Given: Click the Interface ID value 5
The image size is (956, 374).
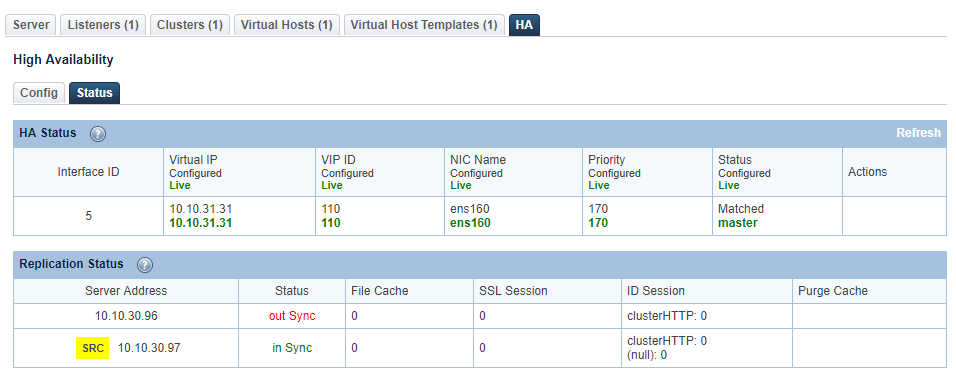Looking at the screenshot, I should [88, 216].
